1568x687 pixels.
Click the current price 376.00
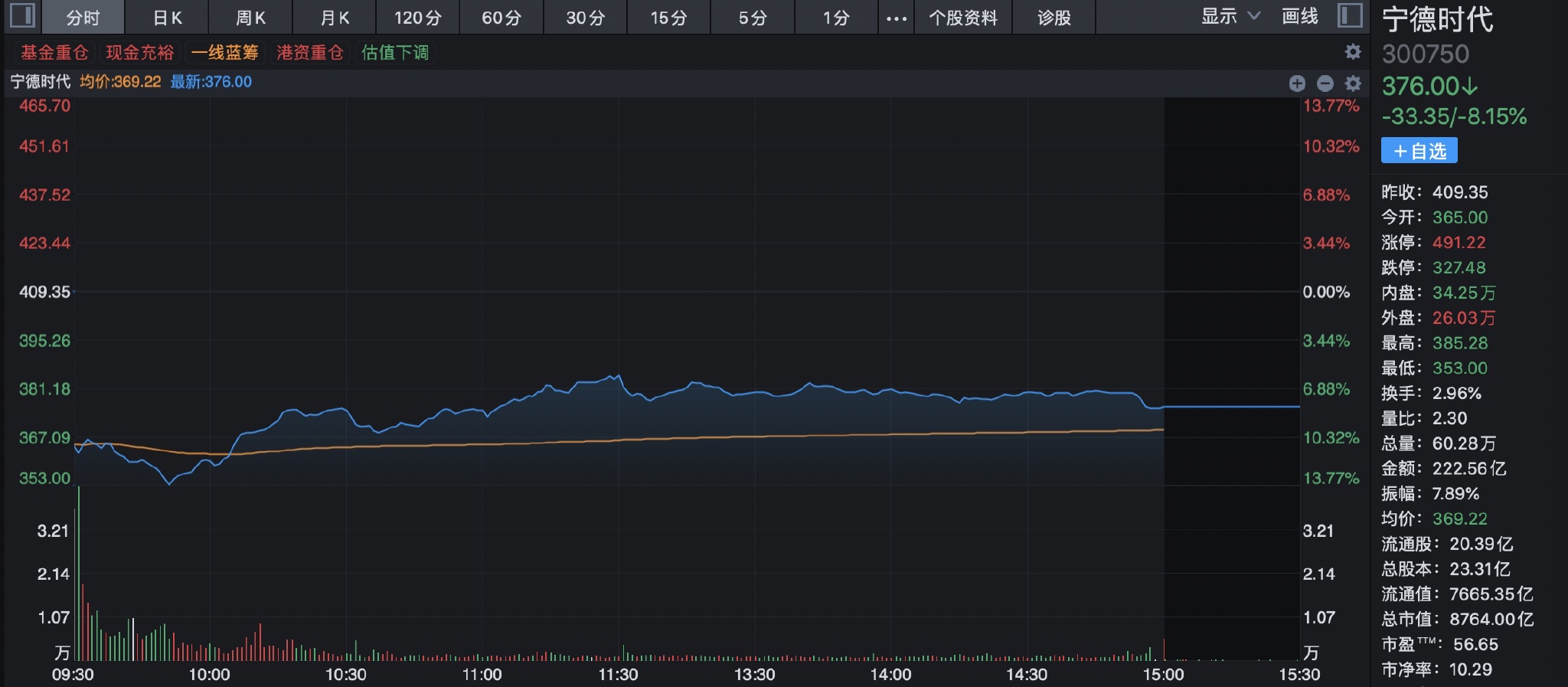pyautogui.click(x=1430, y=86)
